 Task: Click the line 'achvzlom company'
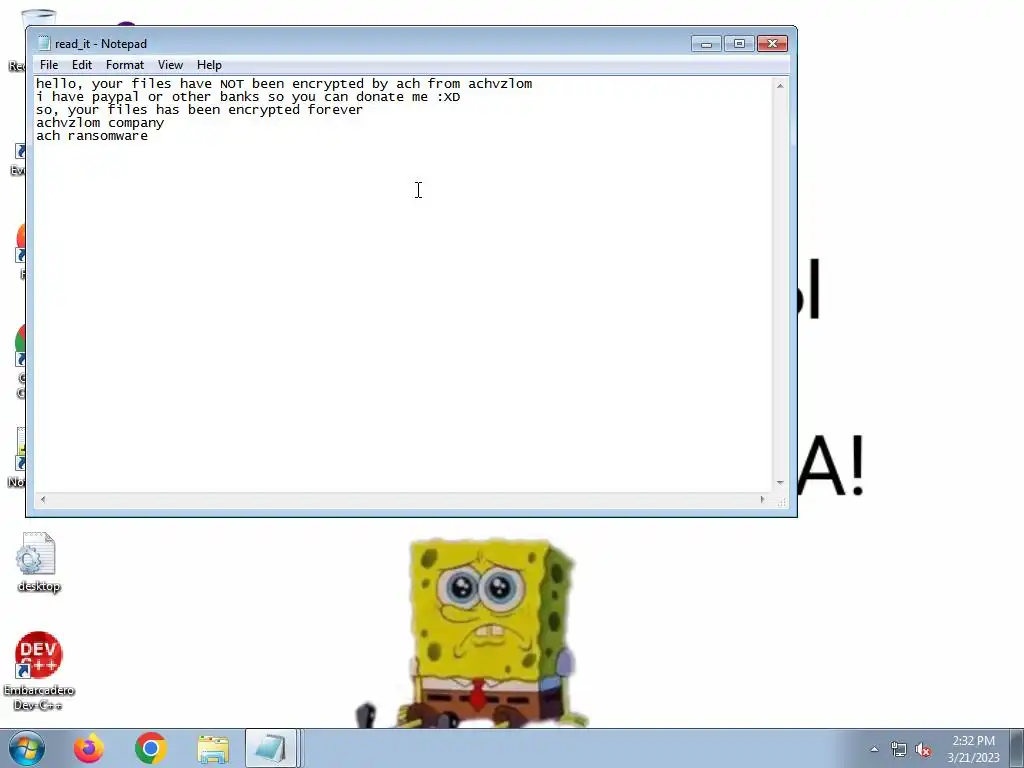[100, 123]
